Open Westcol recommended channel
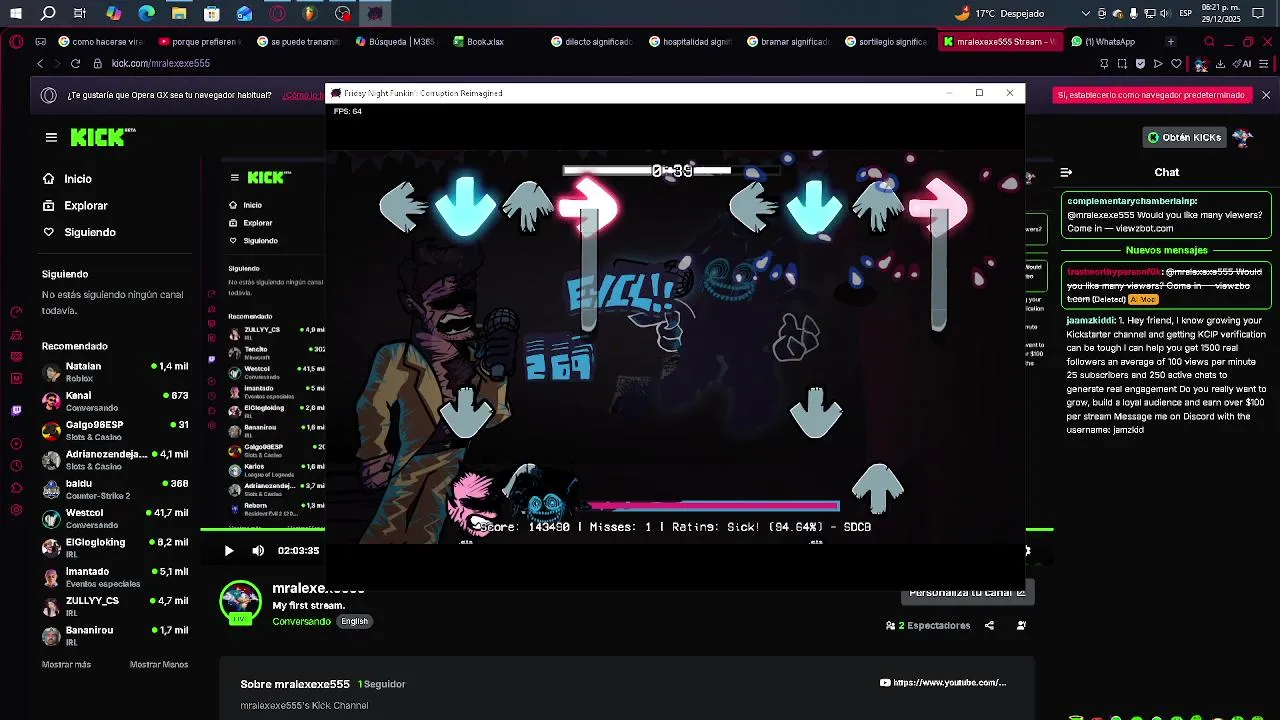The width and height of the screenshot is (1280, 720). click(115, 519)
